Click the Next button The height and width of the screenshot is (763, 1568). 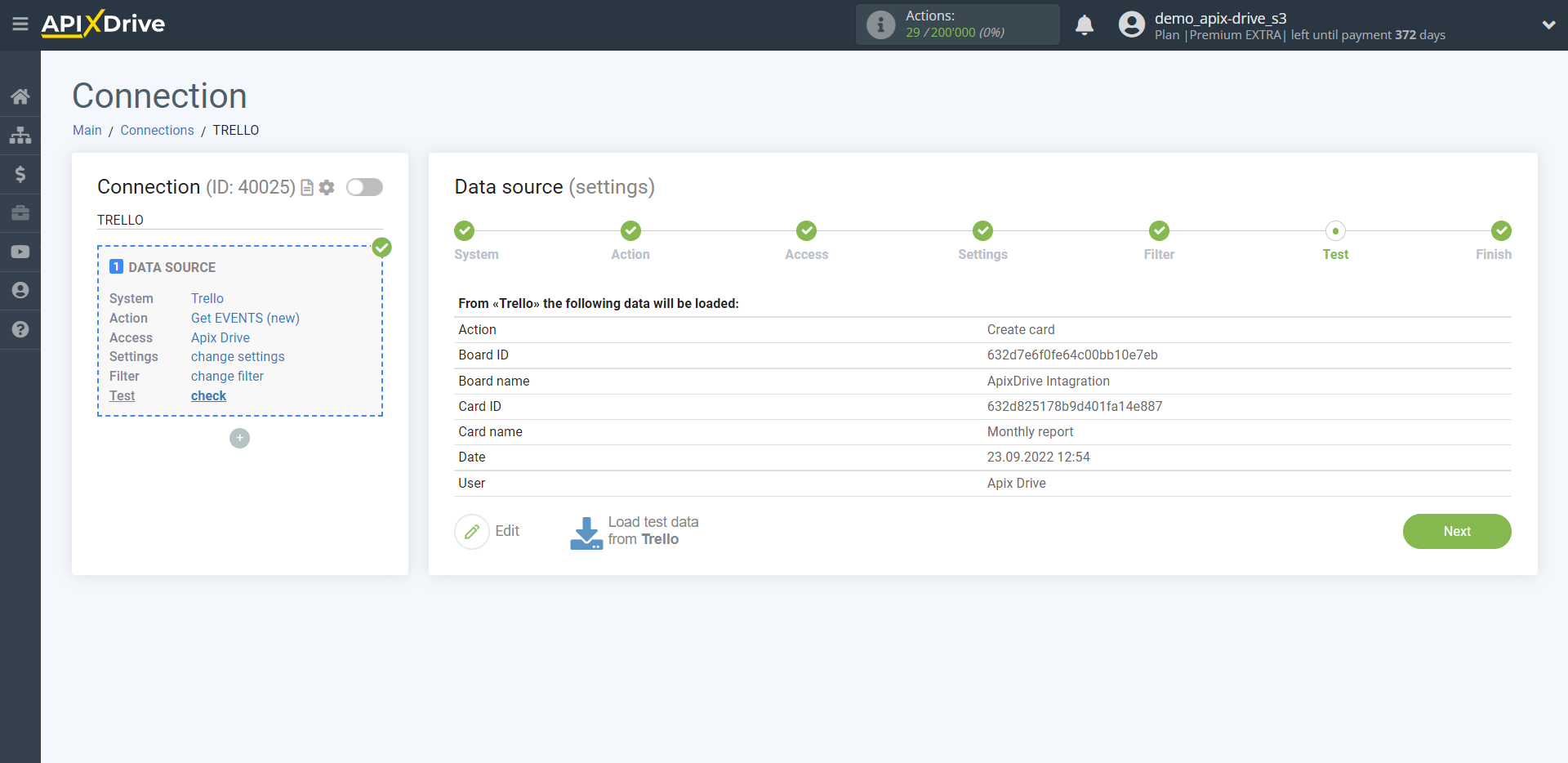[1457, 531]
